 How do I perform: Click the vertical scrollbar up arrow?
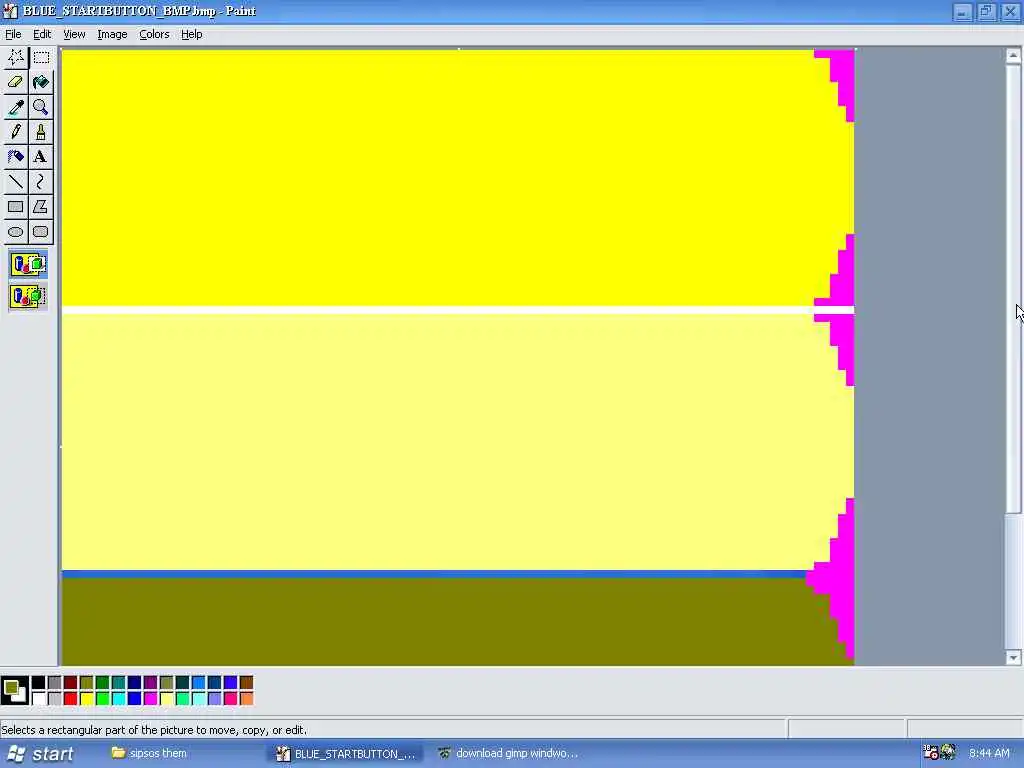pyautogui.click(x=1013, y=56)
